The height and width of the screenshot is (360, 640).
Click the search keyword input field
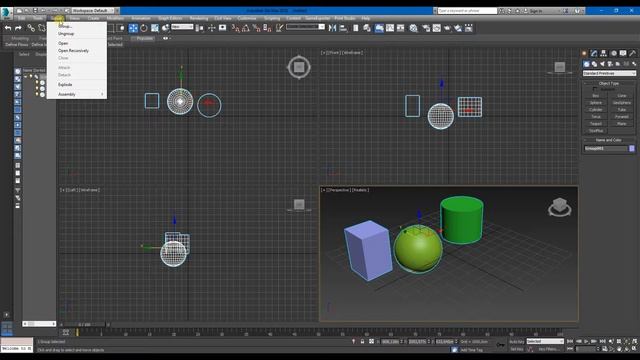coord(467,11)
